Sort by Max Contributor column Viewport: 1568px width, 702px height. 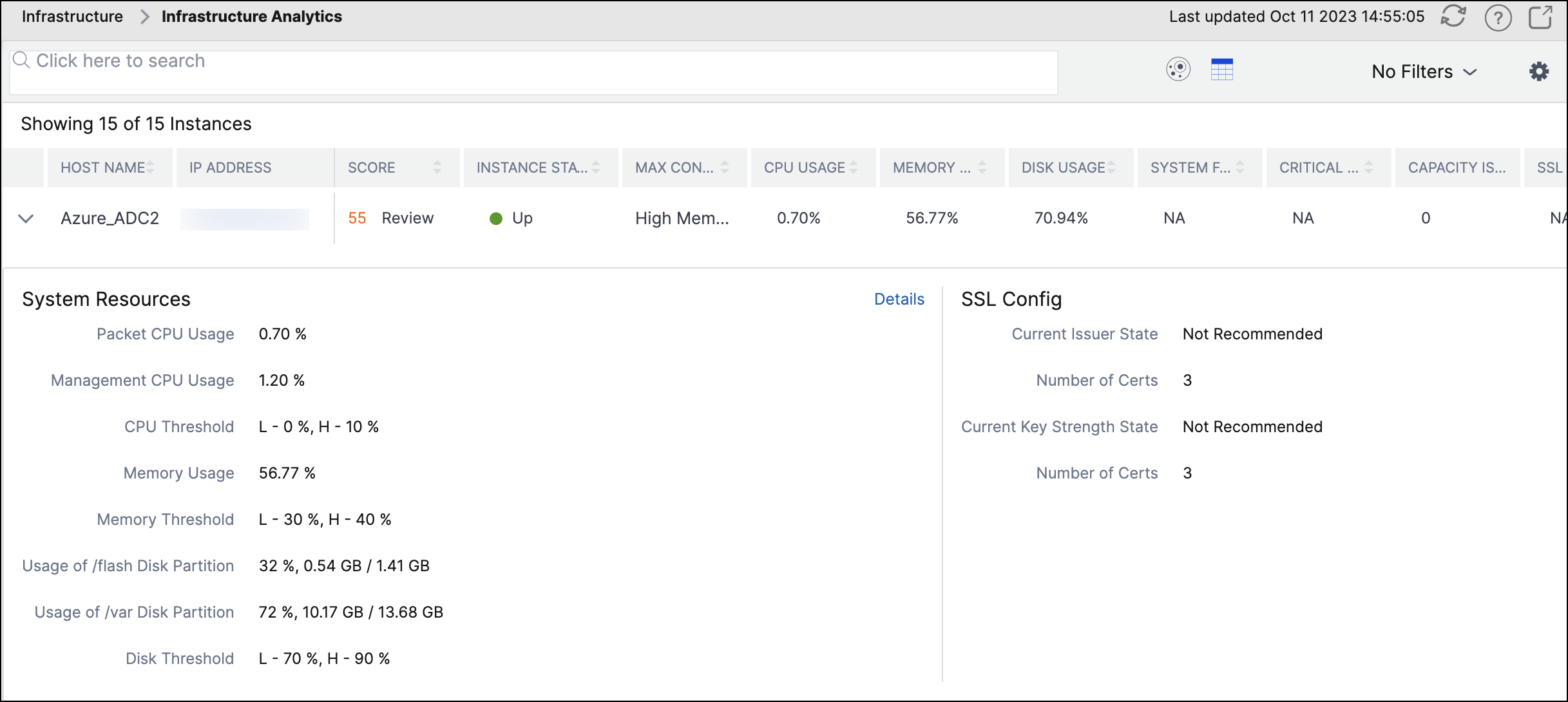725,167
